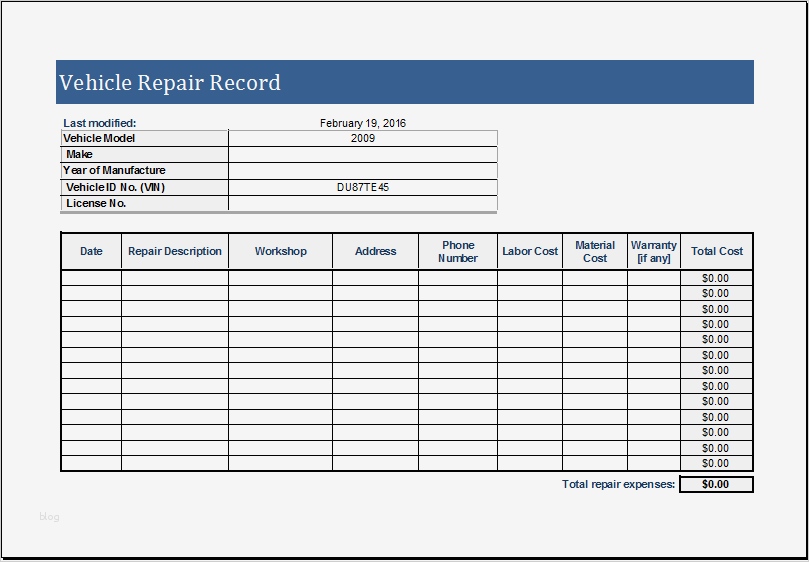The width and height of the screenshot is (809, 562).
Task: Click the 'Total repair expenses:' label
Action: tap(619, 484)
